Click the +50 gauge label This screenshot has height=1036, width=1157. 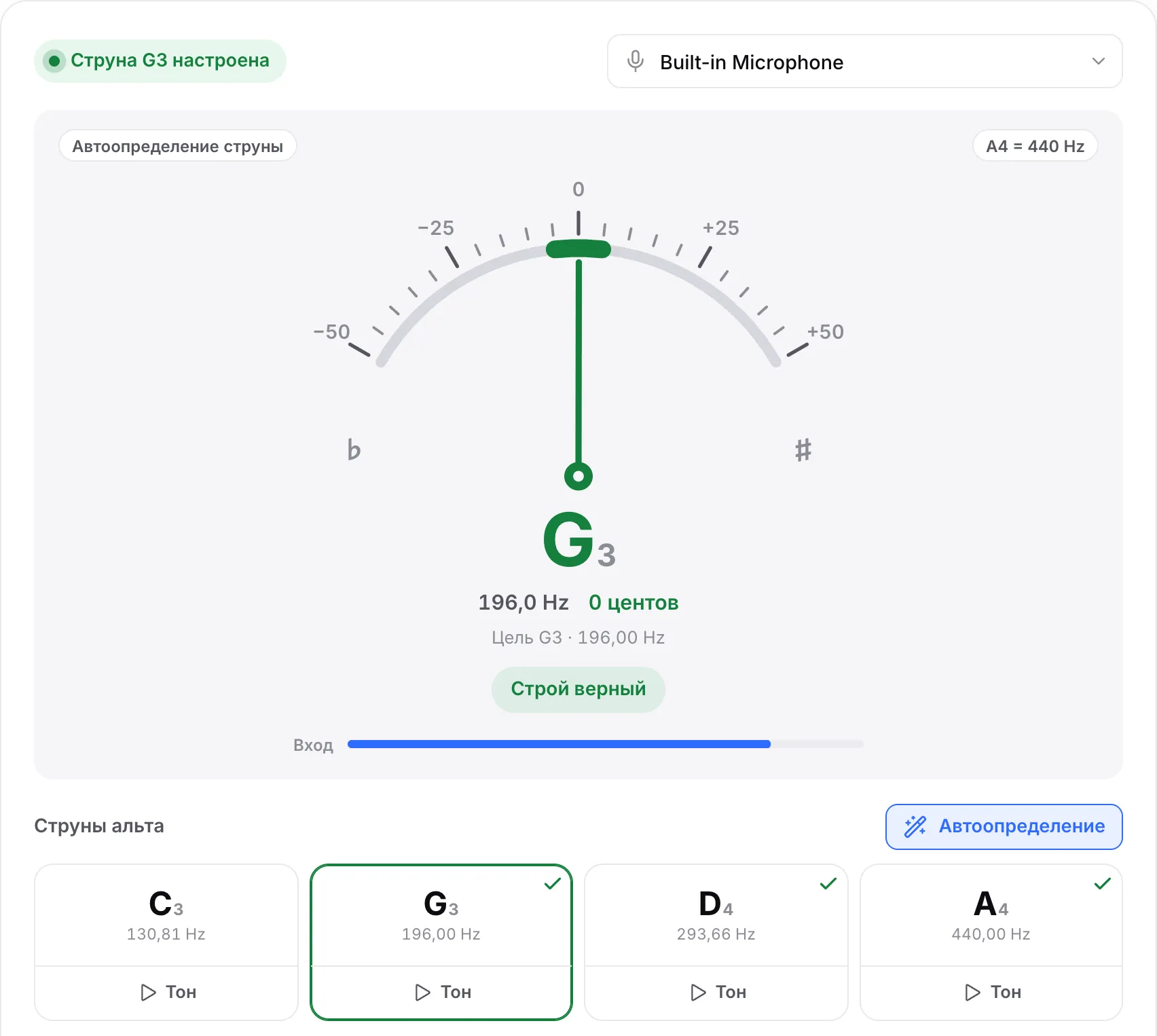tap(825, 332)
